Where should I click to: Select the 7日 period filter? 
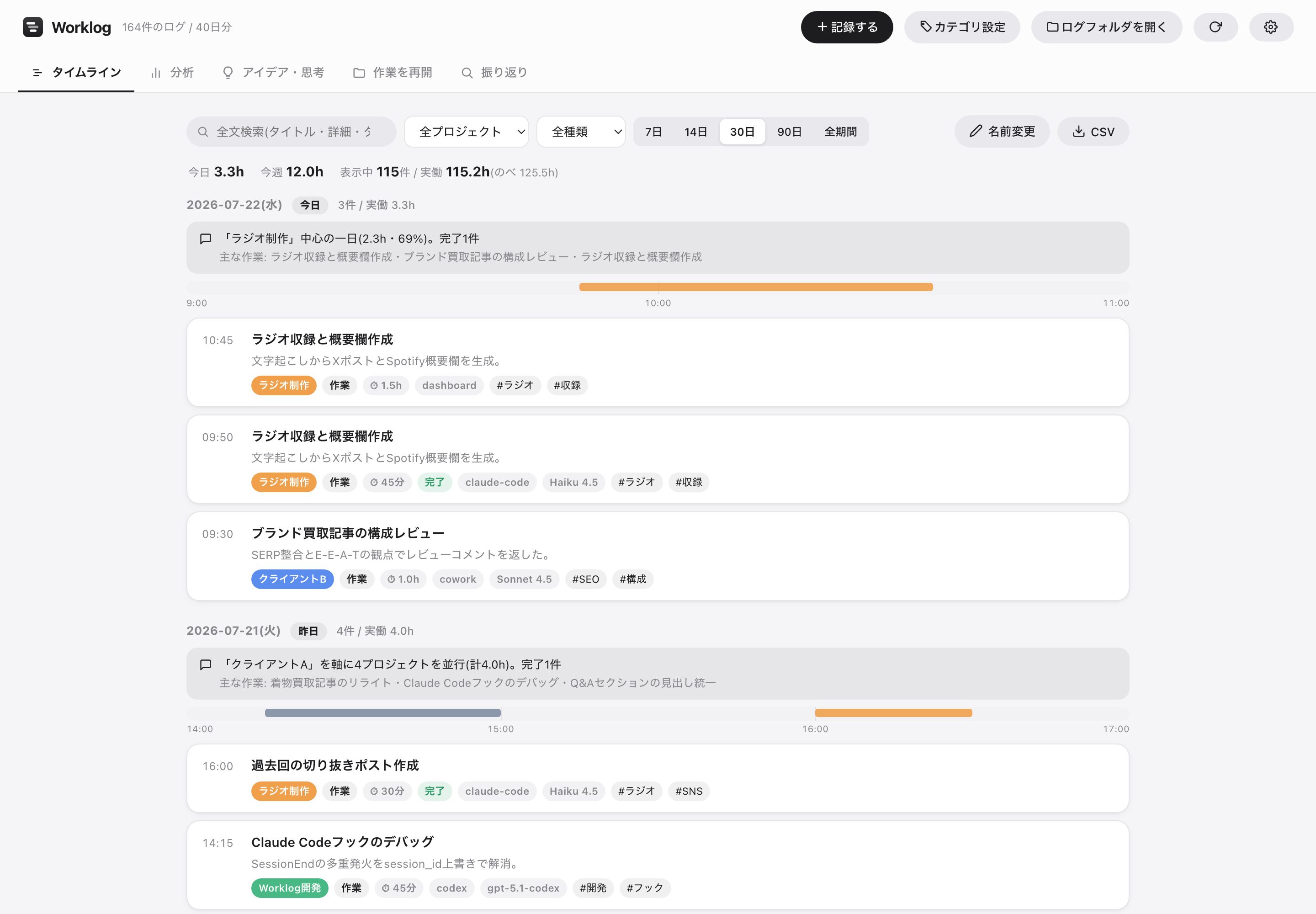pos(653,132)
